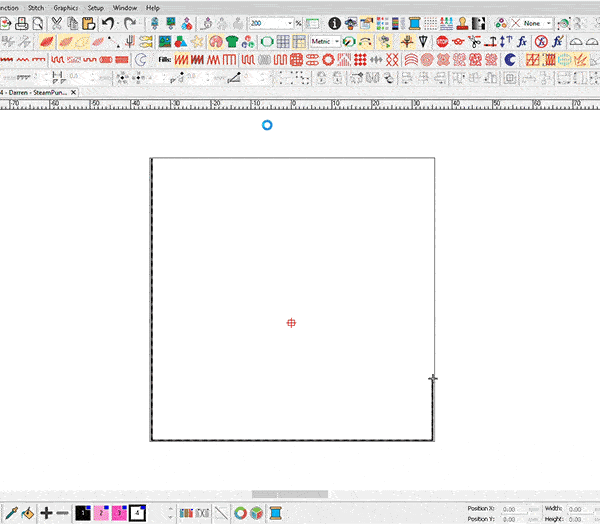Click the scissors trim function icon
The width and height of the screenshot is (600, 524).
tap(474, 41)
